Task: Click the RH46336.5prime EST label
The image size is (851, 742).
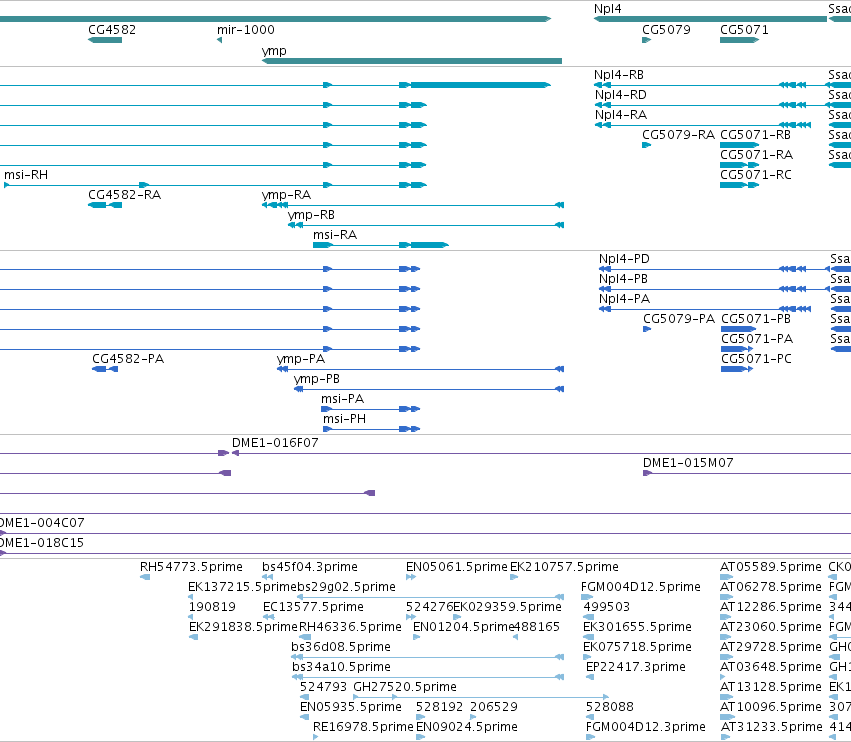Action: [350, 627]
